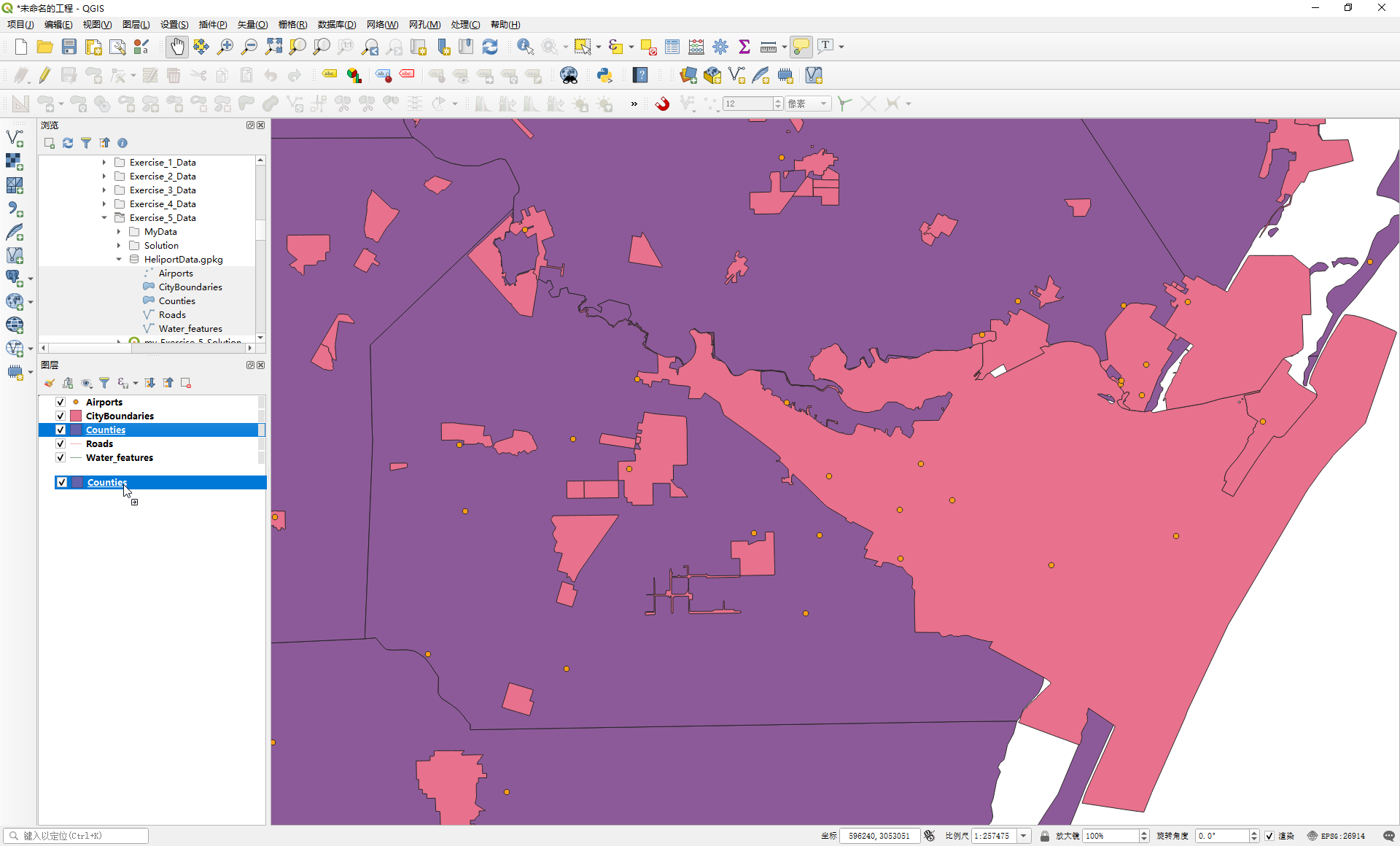
Task: Click the Identify Features tool
Action: pos(525,47)
